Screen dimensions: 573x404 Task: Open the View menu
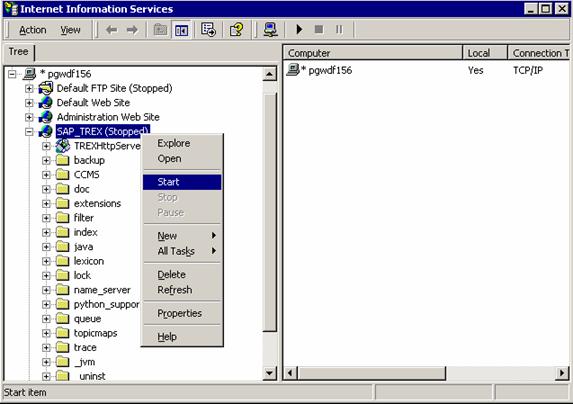tap(70, 30)
